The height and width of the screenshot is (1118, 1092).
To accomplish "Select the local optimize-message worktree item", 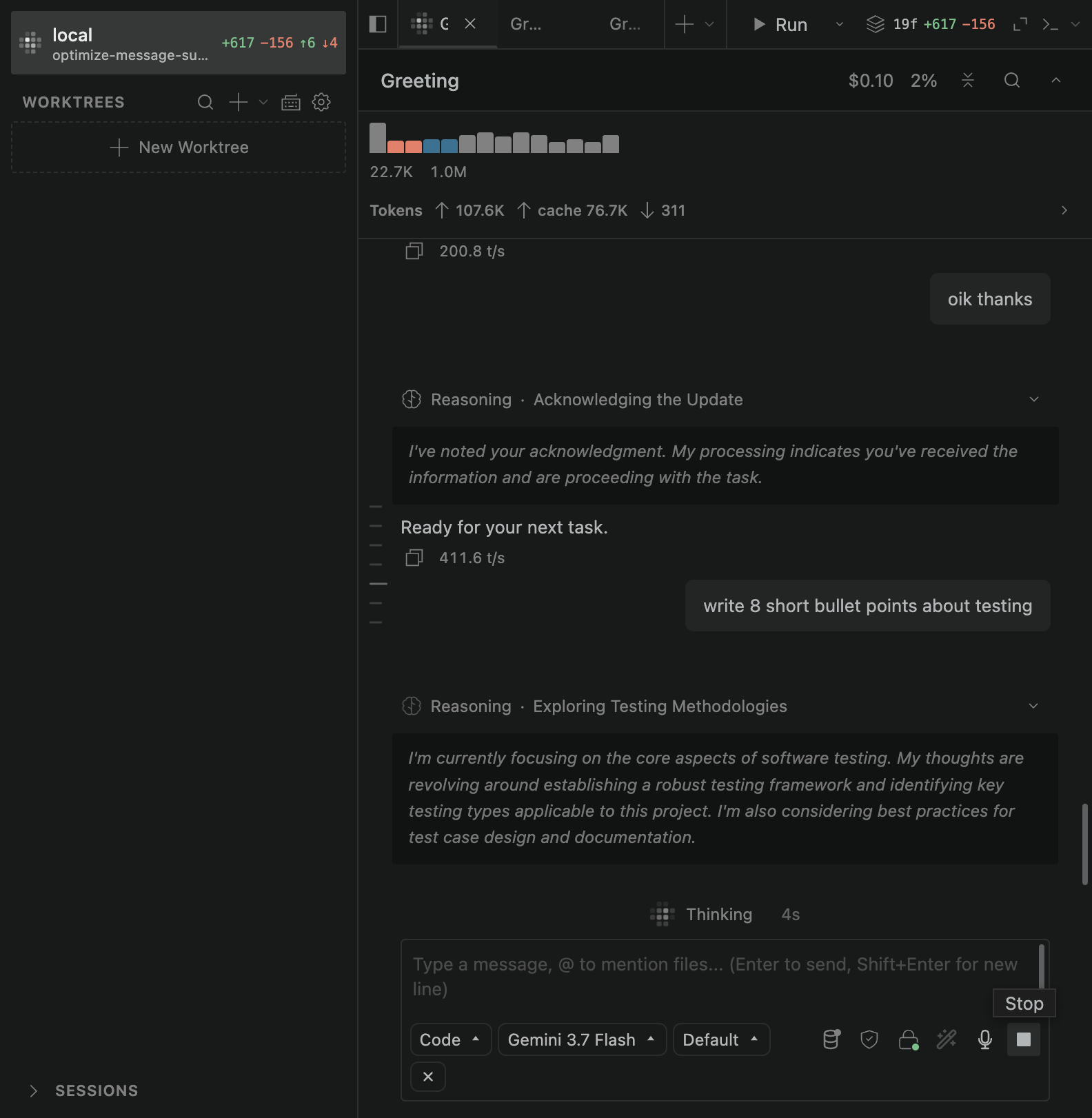I will pyautogui.click(x=179, y=43).
